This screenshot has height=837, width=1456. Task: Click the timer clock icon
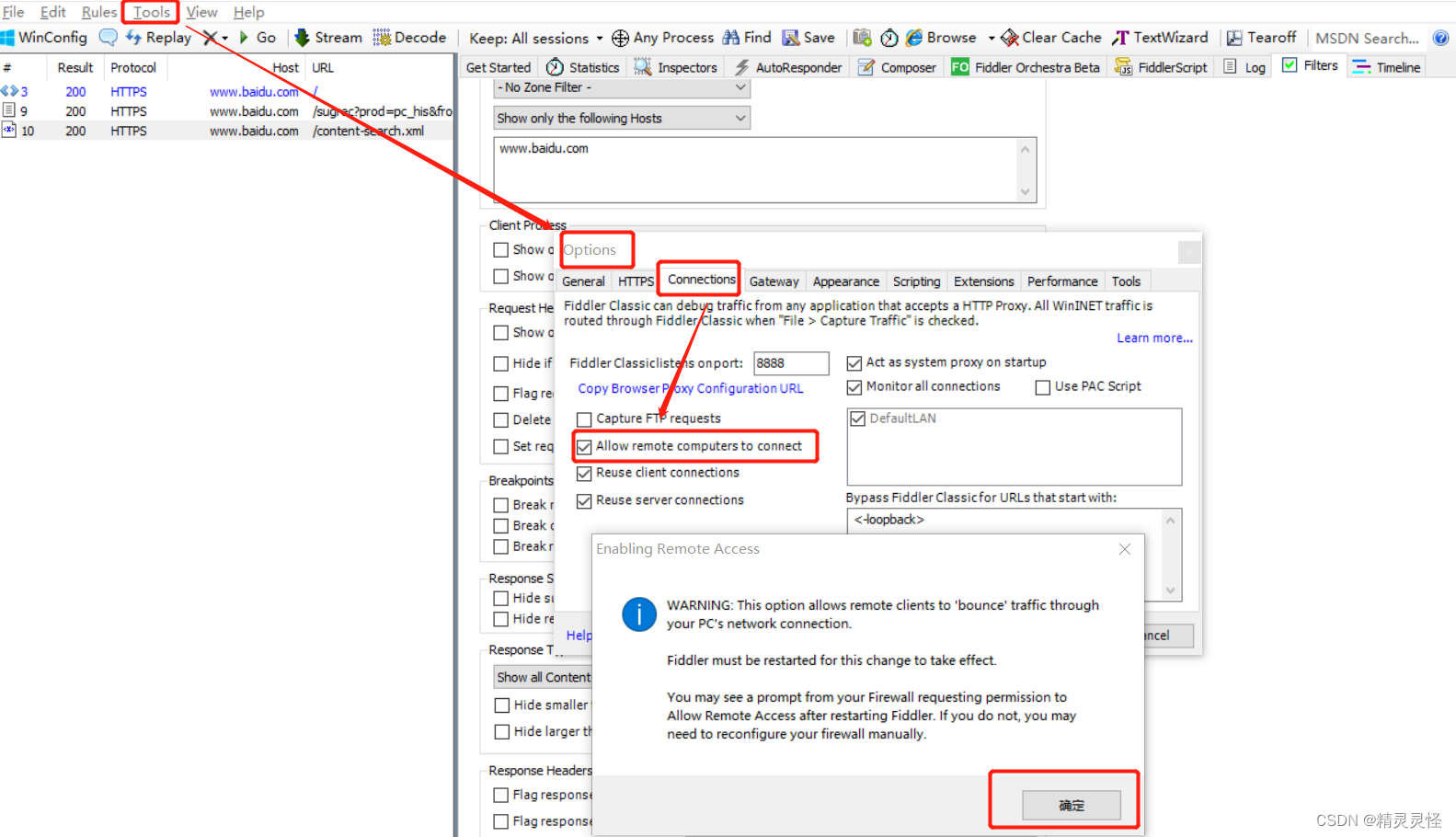(x=889, y=38)
